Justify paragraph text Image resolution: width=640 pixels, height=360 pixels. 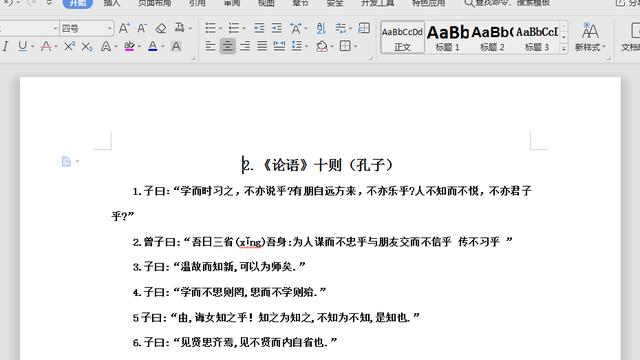pyautogui.click(x=262, y=46)
